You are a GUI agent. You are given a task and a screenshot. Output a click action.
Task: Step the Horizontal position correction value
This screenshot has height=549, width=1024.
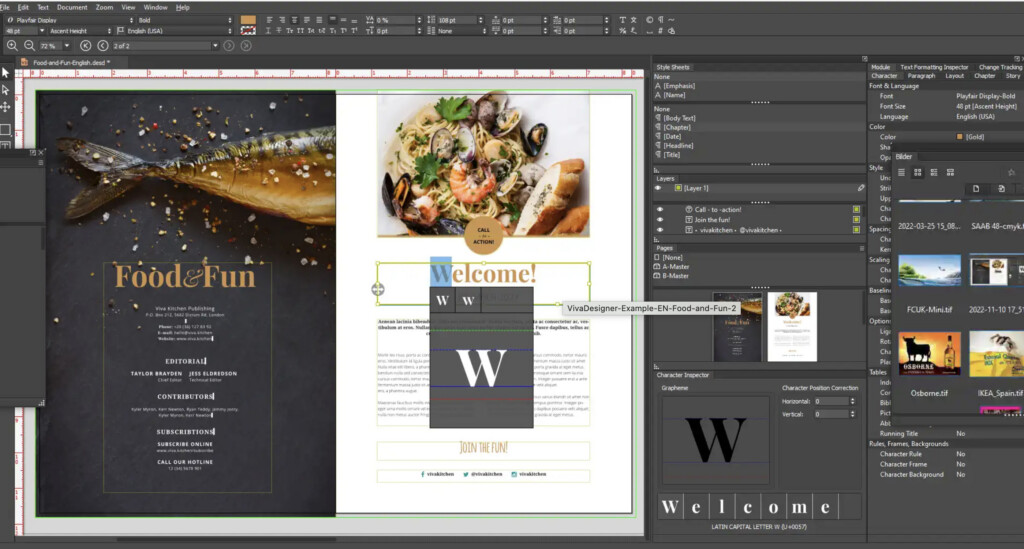(852, 401)
